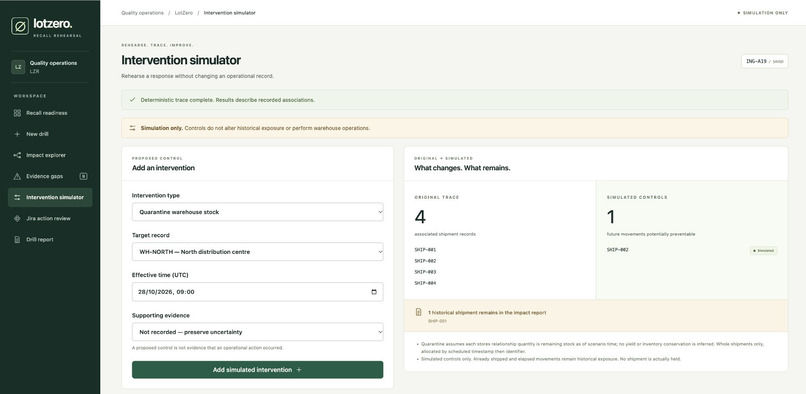Click the sliders icon in Simulation only banner

pos(132,128)
